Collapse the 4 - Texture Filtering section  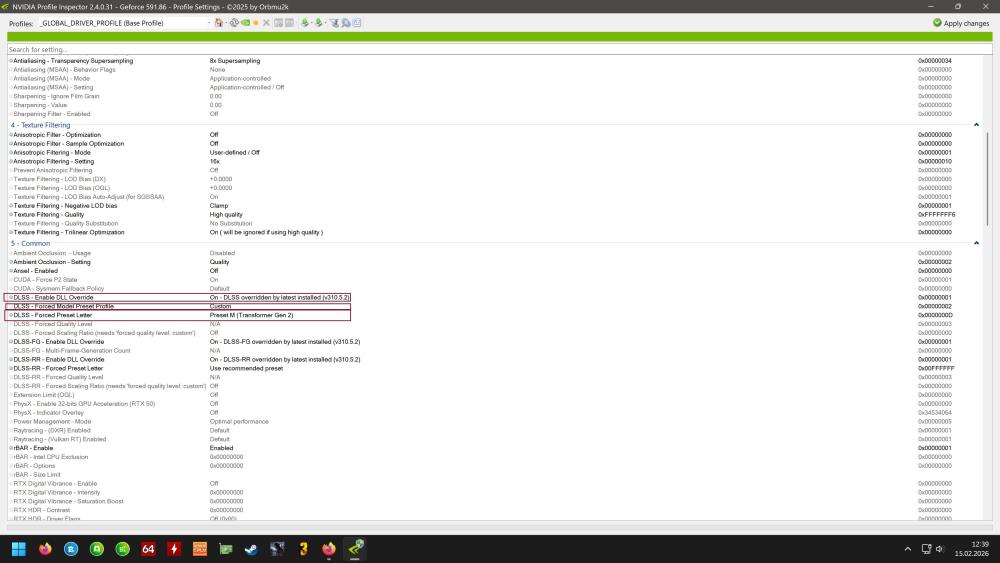click(976, 125)
